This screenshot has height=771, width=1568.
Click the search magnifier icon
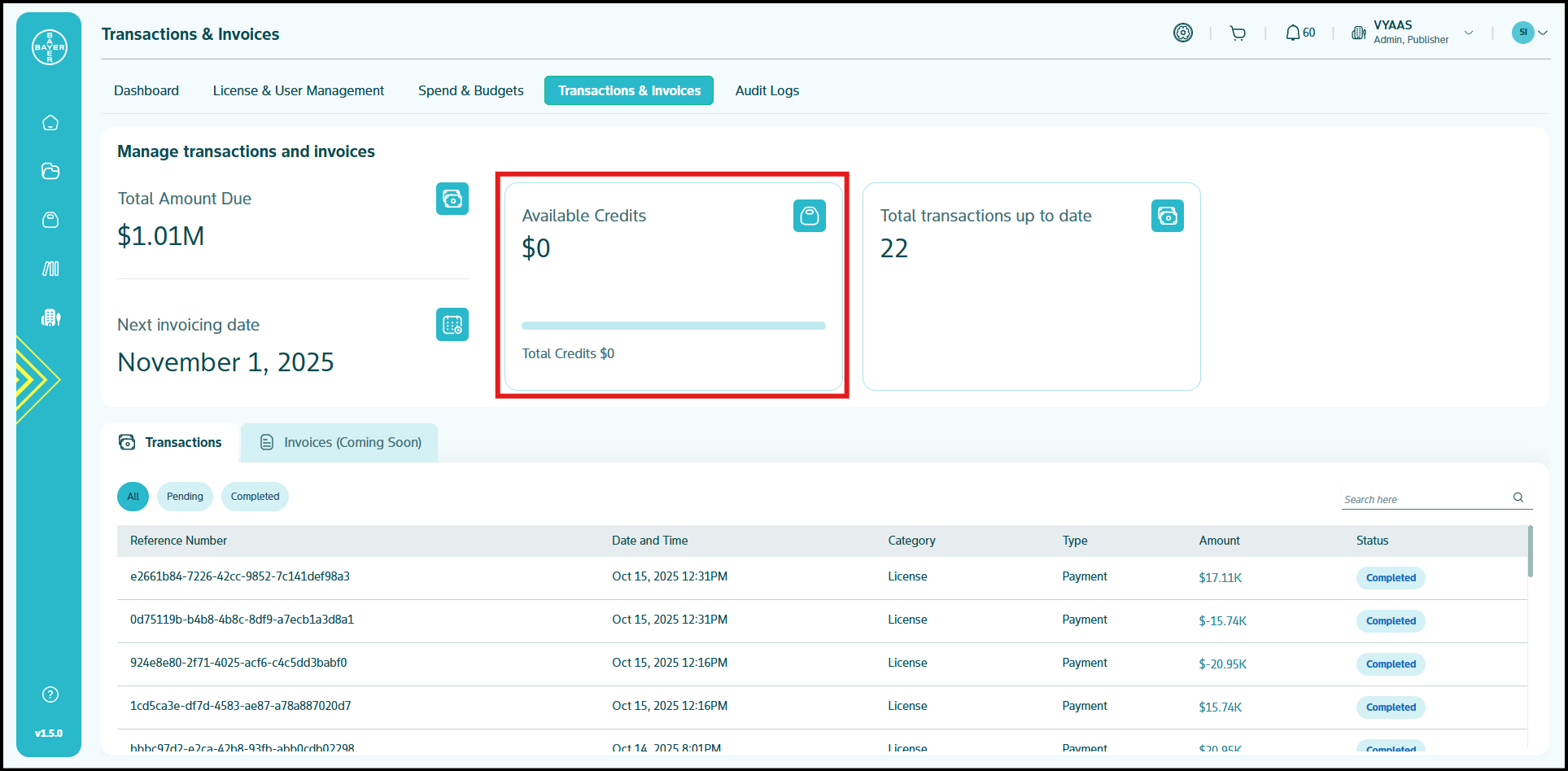(1518, 497)
